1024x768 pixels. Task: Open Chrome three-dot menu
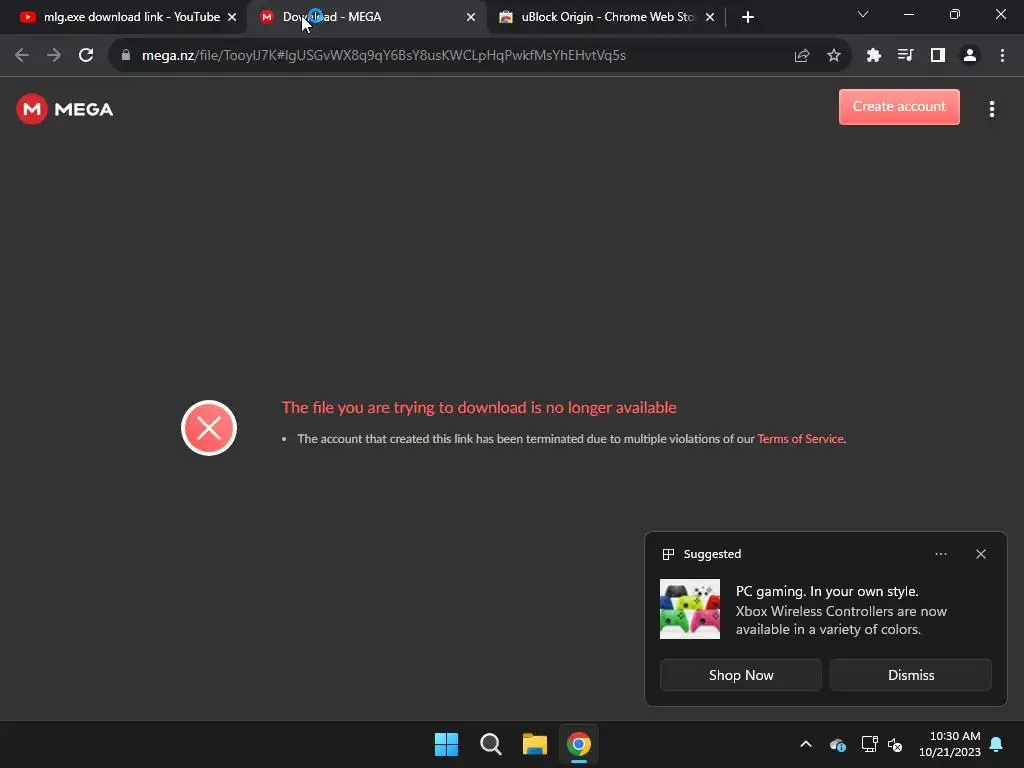(x=1002, y=56)
